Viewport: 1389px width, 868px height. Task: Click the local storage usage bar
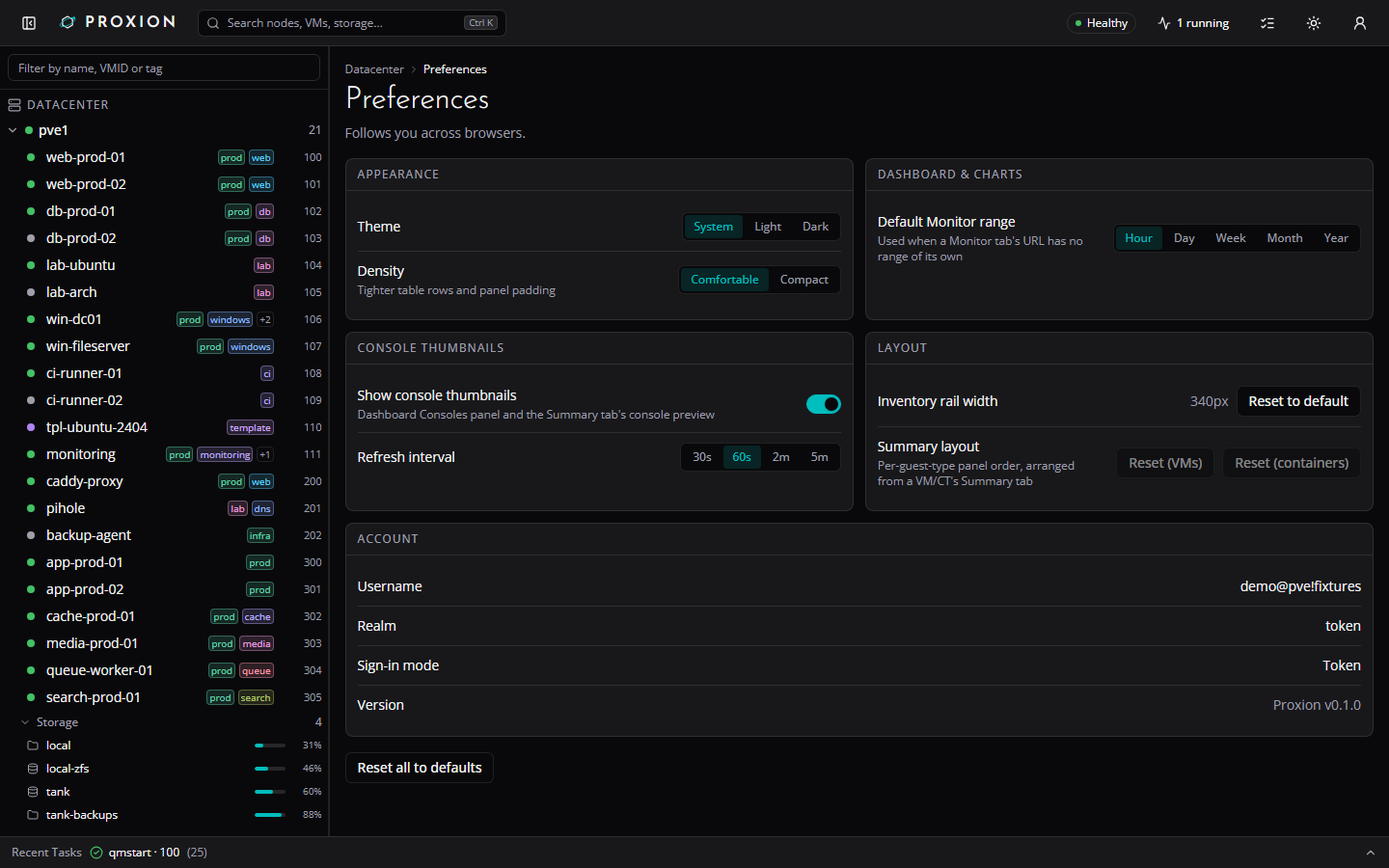point(270,746)
